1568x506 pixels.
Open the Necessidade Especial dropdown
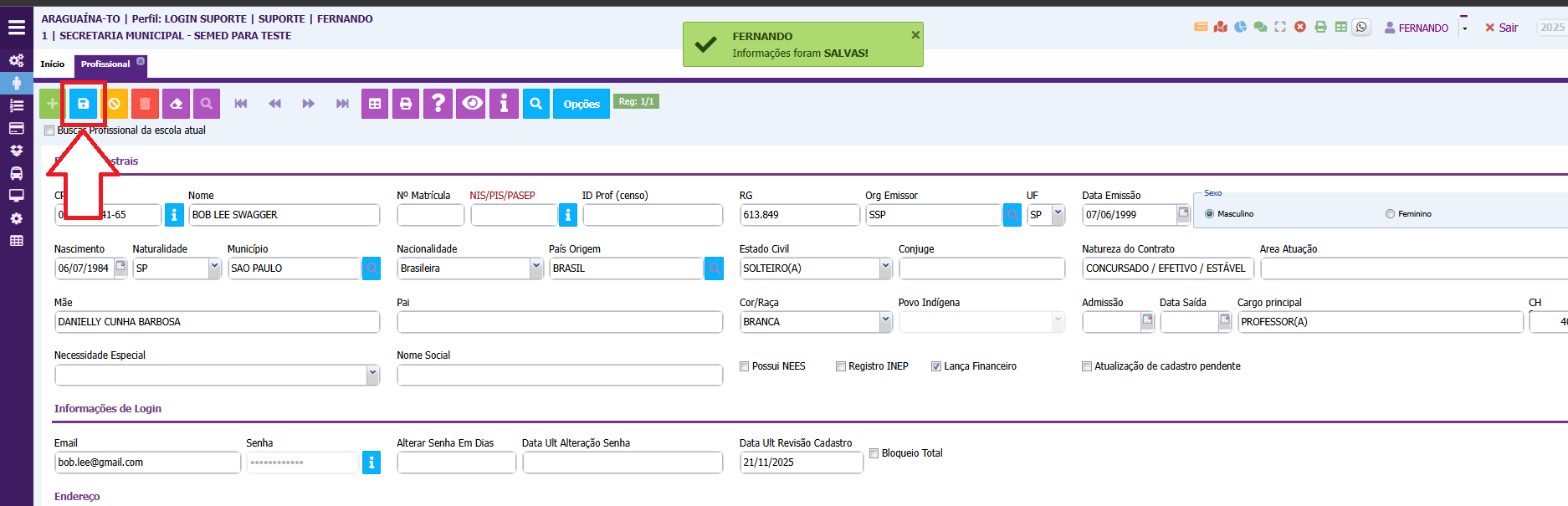[x=372, y=375]
